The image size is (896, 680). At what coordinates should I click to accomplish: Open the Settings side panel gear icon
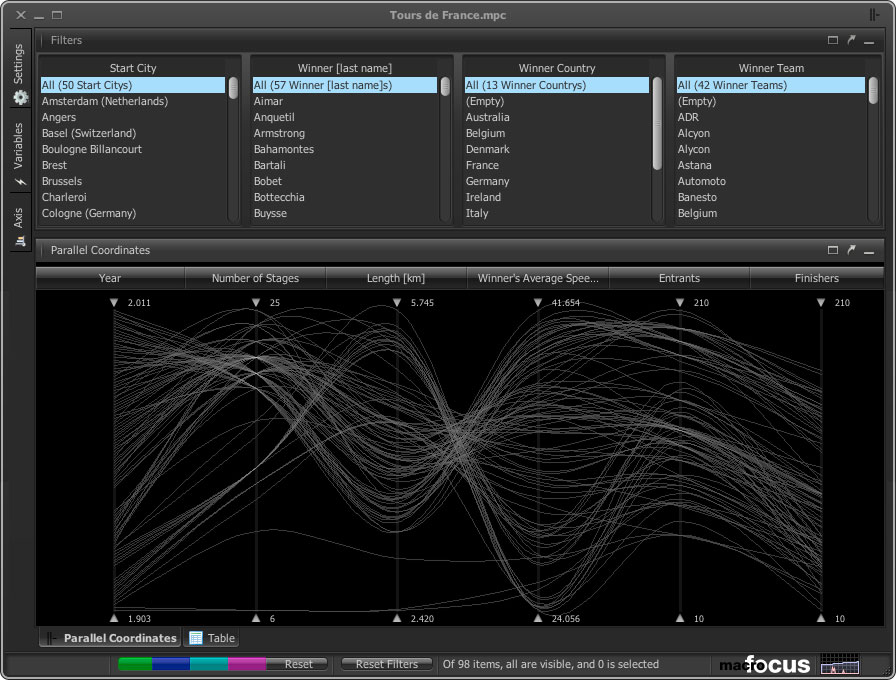pos(19,97)
